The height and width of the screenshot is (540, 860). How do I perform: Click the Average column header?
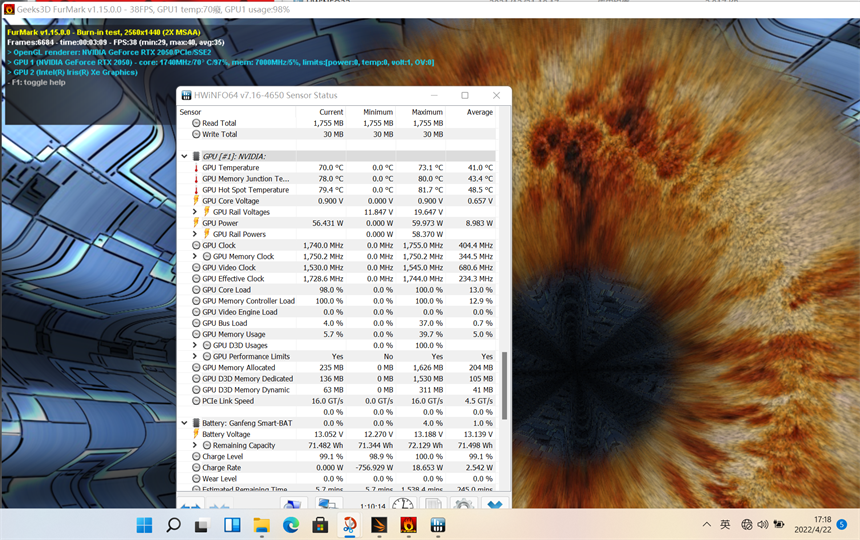click(480, 112)
